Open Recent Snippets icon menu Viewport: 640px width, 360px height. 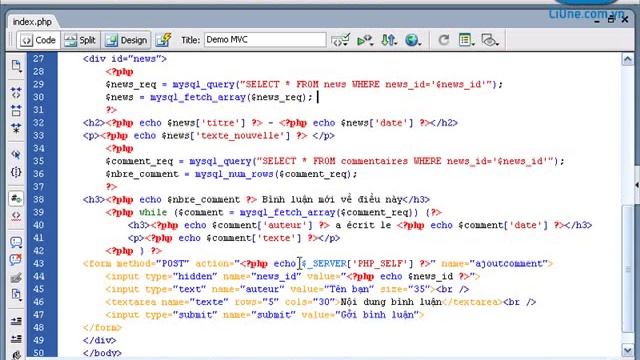click(16, 295)
